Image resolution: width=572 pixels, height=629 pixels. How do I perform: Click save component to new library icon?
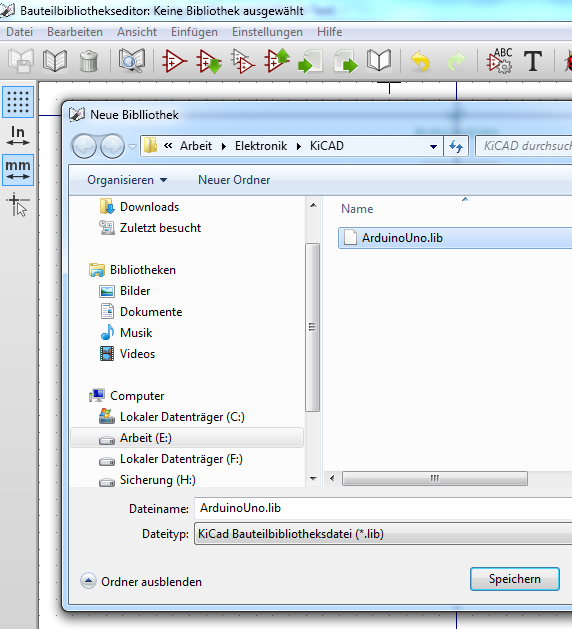pyautogui.click(x=379, y=61)
